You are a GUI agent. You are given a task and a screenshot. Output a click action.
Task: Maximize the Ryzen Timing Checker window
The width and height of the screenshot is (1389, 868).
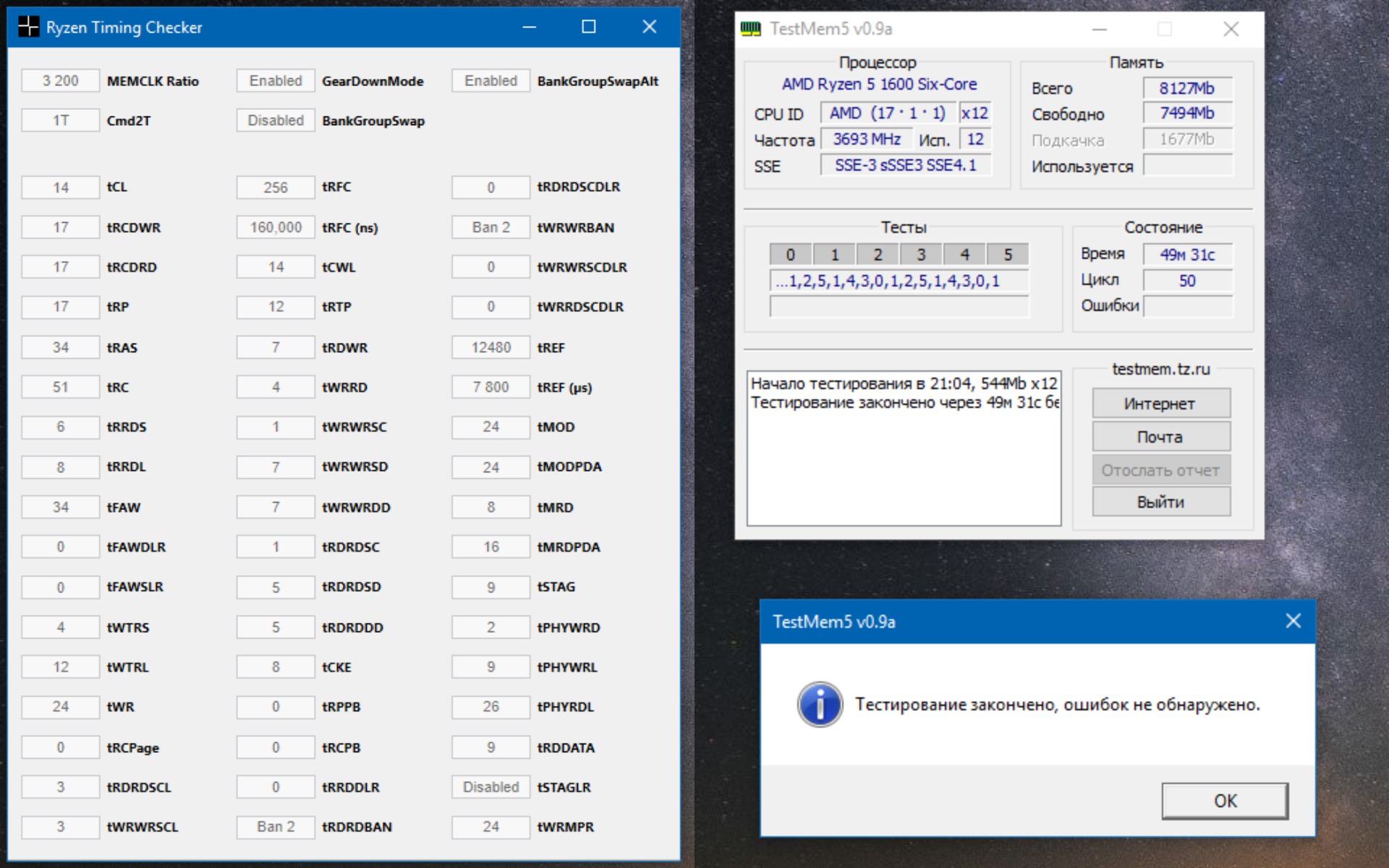[x=589, y=27]
